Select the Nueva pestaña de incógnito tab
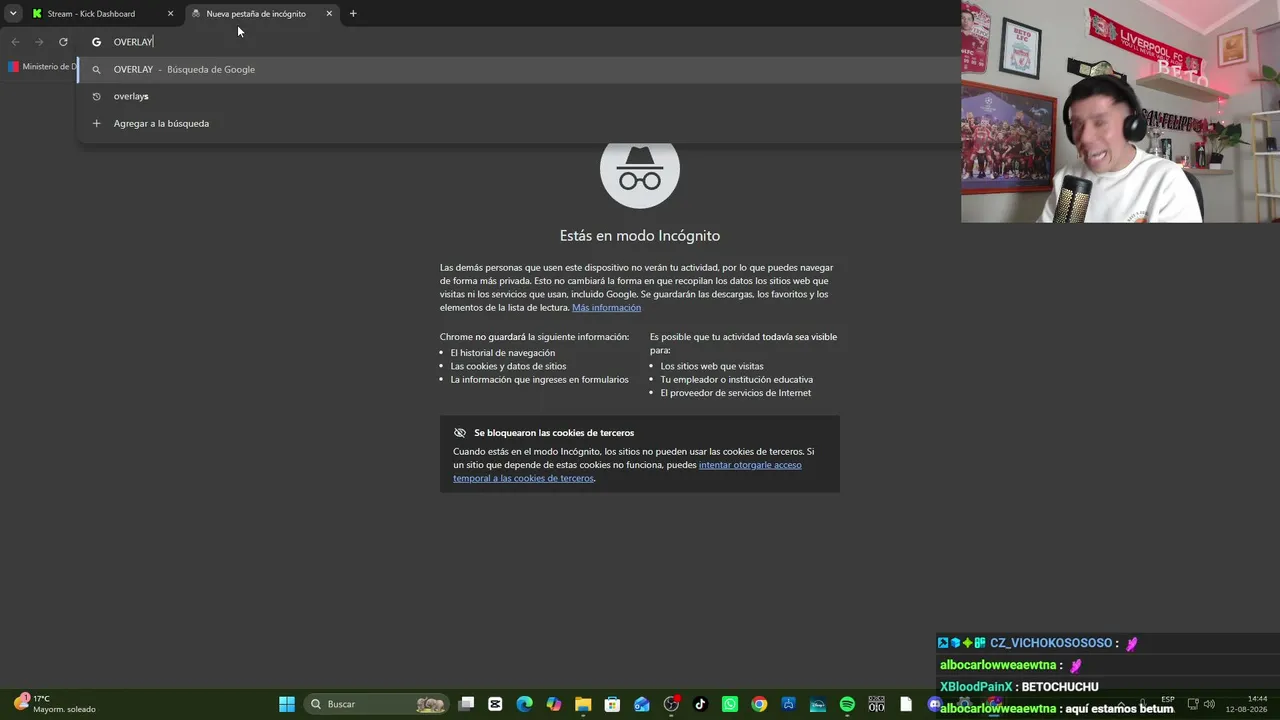The height and width of the screenshot is (720, 1280). pos(263,14)
